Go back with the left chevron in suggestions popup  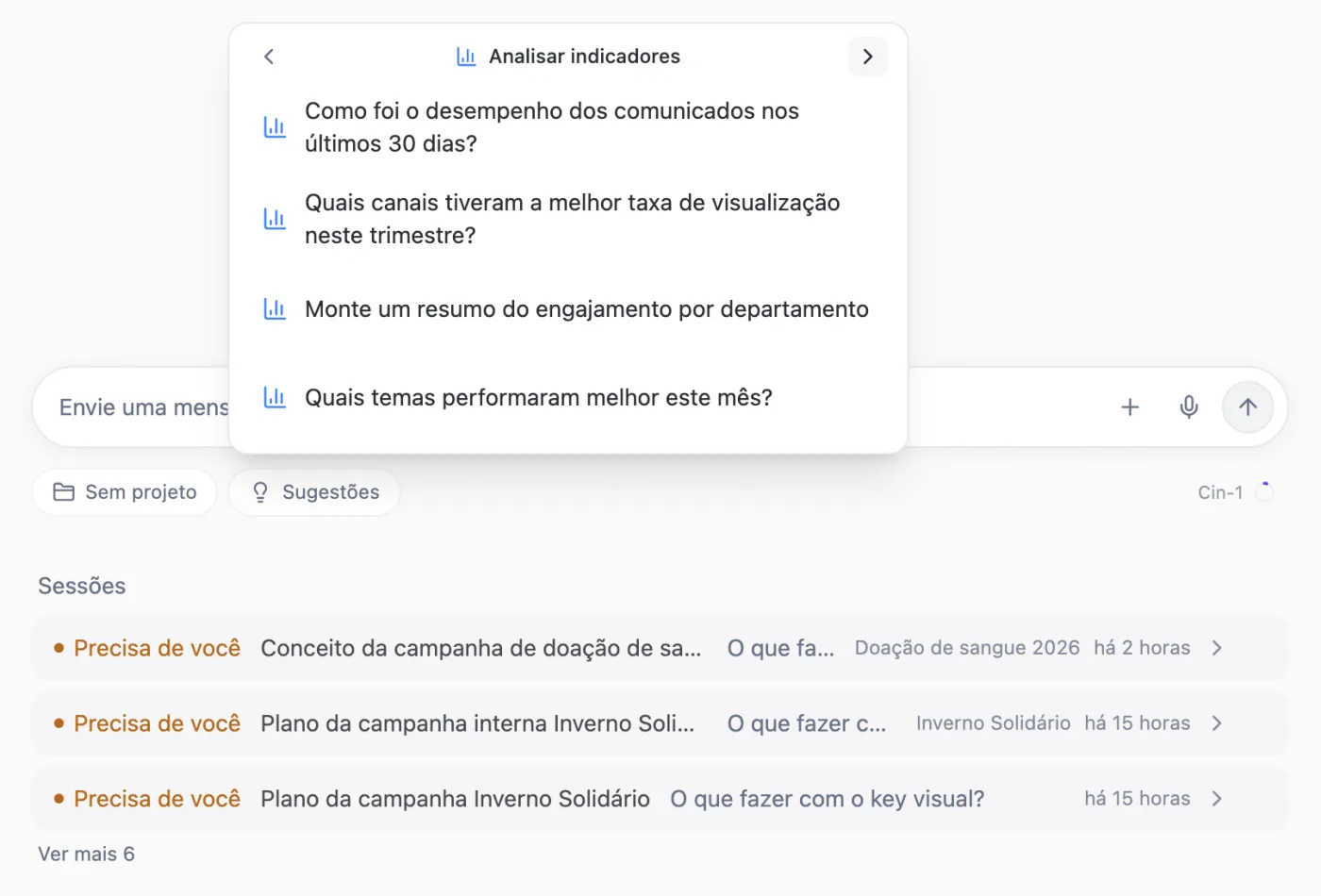click(269, 57)
